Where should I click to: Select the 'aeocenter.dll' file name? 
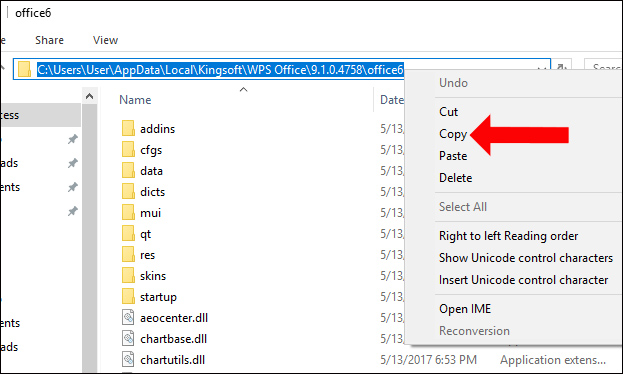click(174, 318)
